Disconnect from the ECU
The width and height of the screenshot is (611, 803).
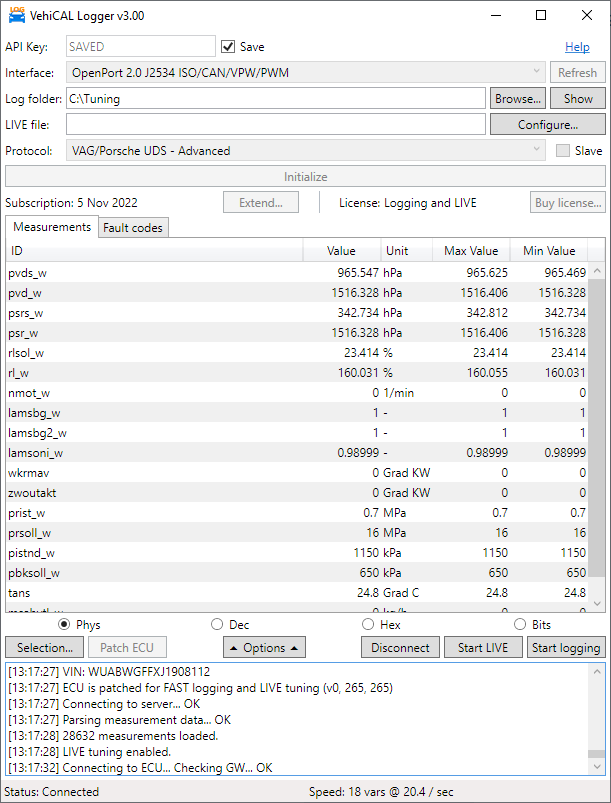tap(400, 647)
